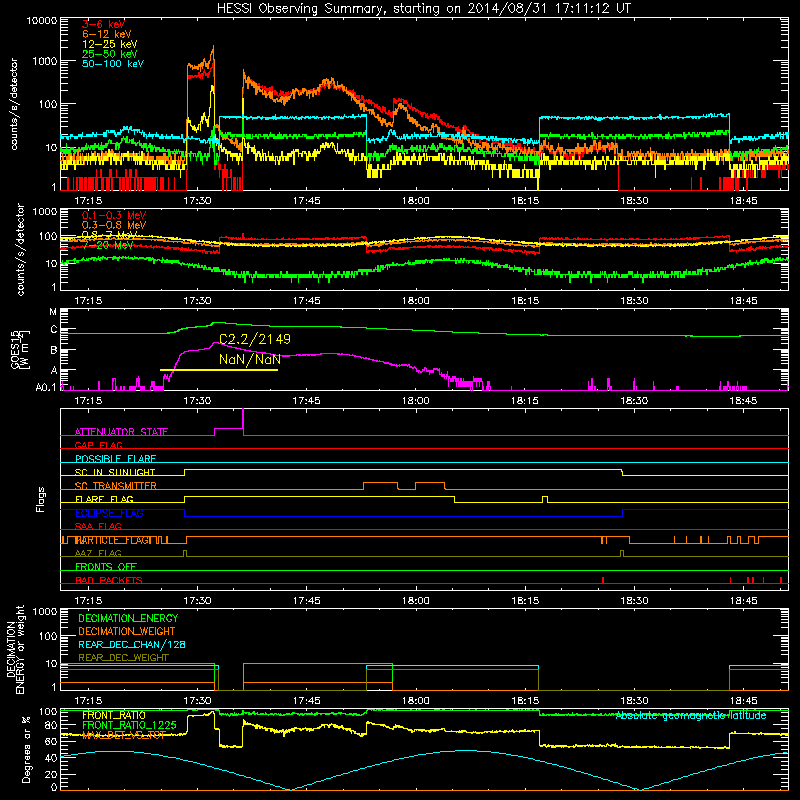The image size is (800, 800).
Task: Click the DECIMATION ENERGY or weight axis label
Action: click(15, 649)
